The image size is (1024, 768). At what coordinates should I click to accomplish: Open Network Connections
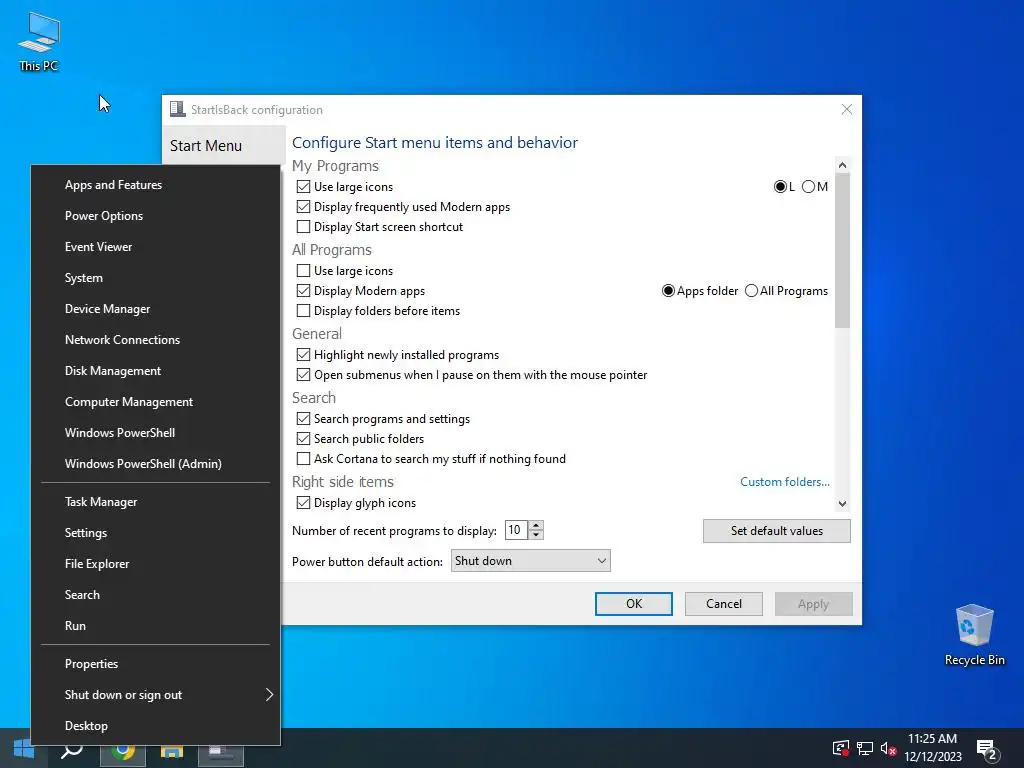point(157,340)
